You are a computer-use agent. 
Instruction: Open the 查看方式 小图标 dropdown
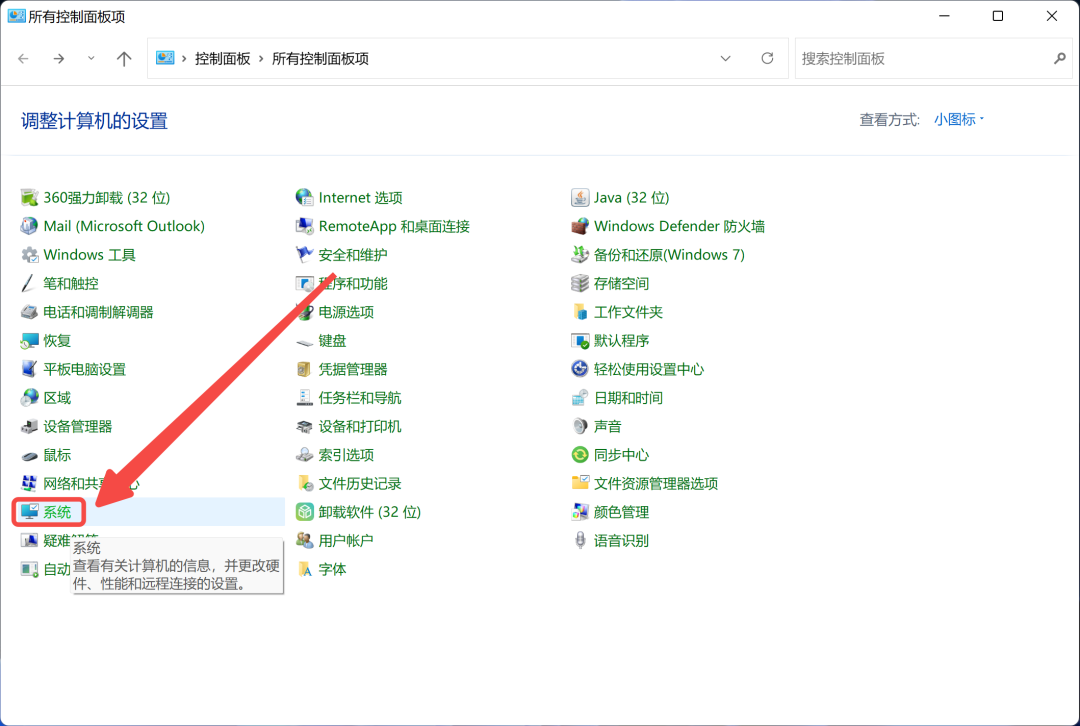pos(959,120)
